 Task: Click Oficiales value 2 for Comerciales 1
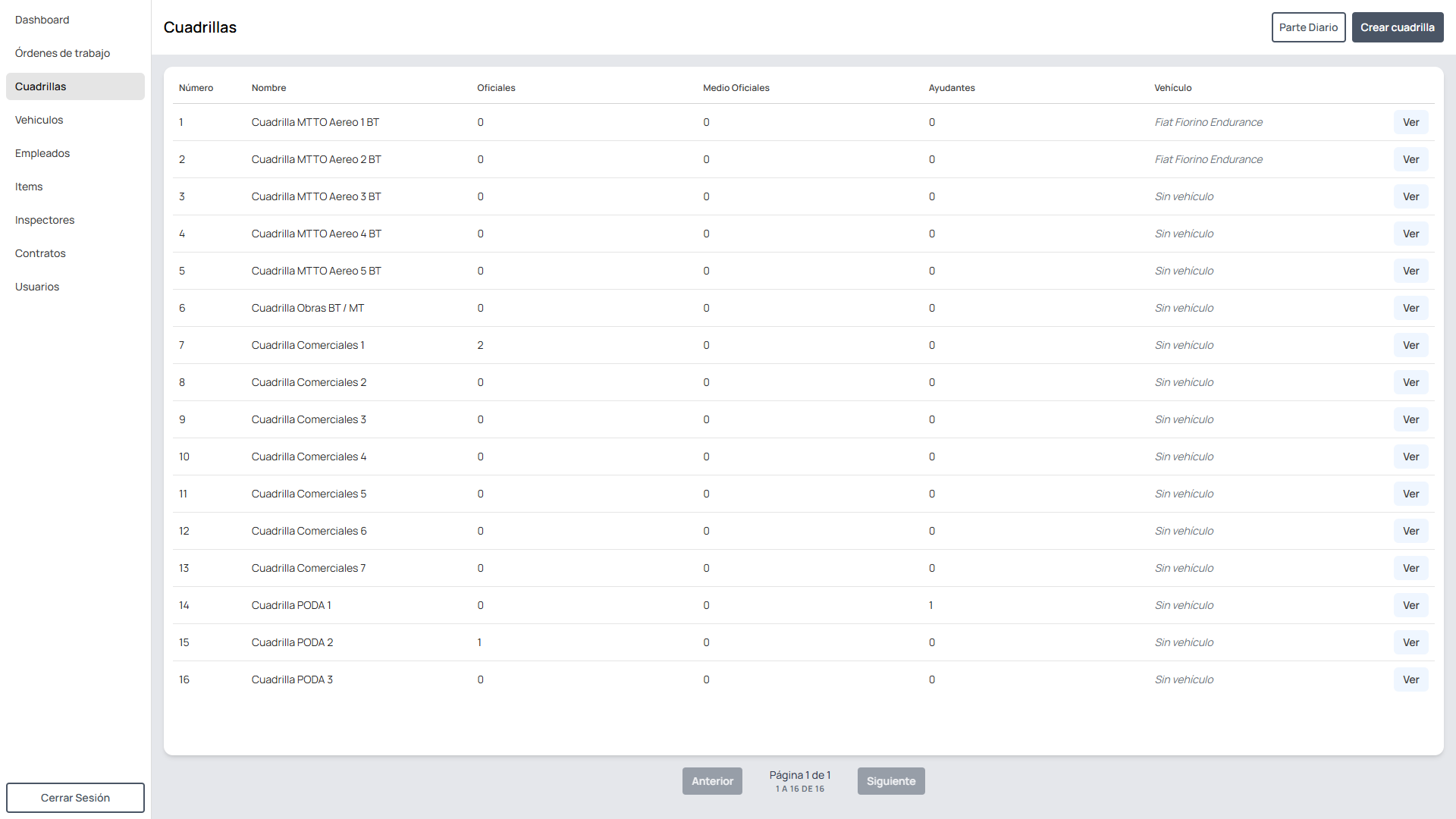tap(480, 345)
